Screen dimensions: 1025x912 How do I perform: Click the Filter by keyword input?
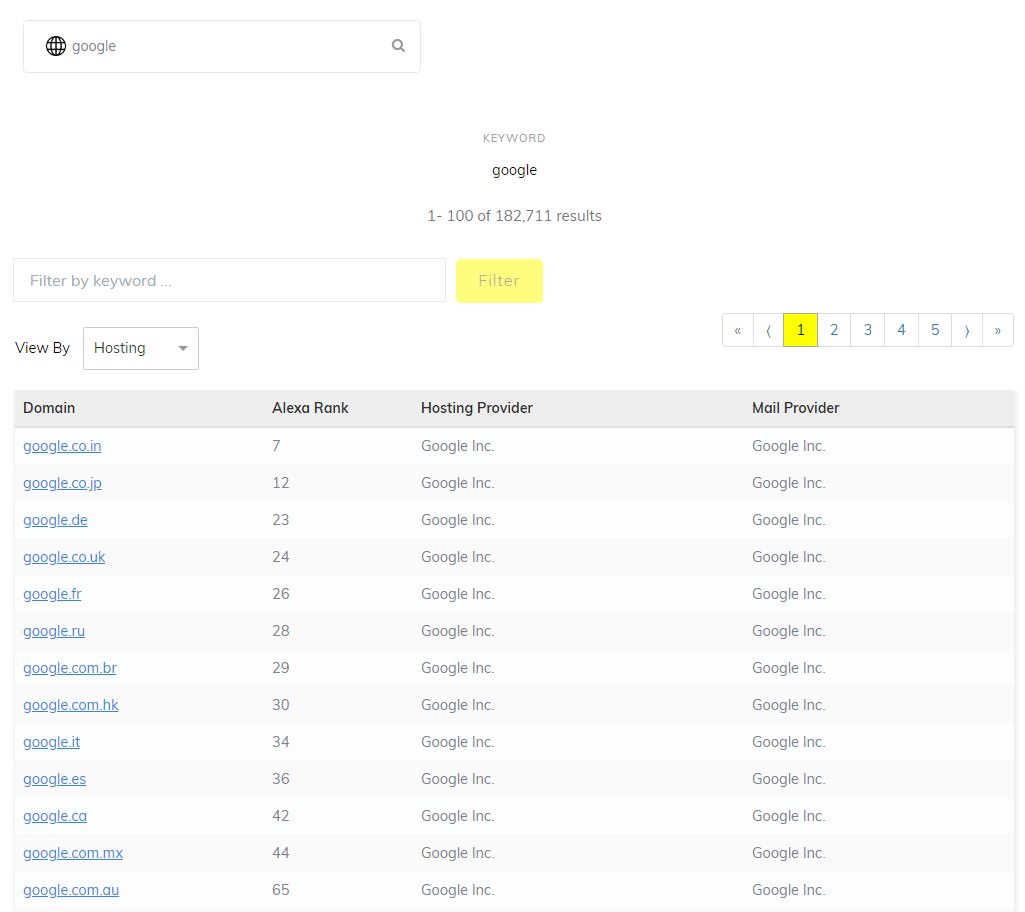229,280
